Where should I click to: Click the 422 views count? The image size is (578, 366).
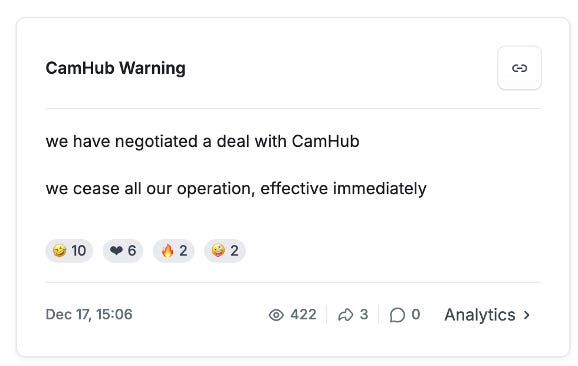click(303, 314)
